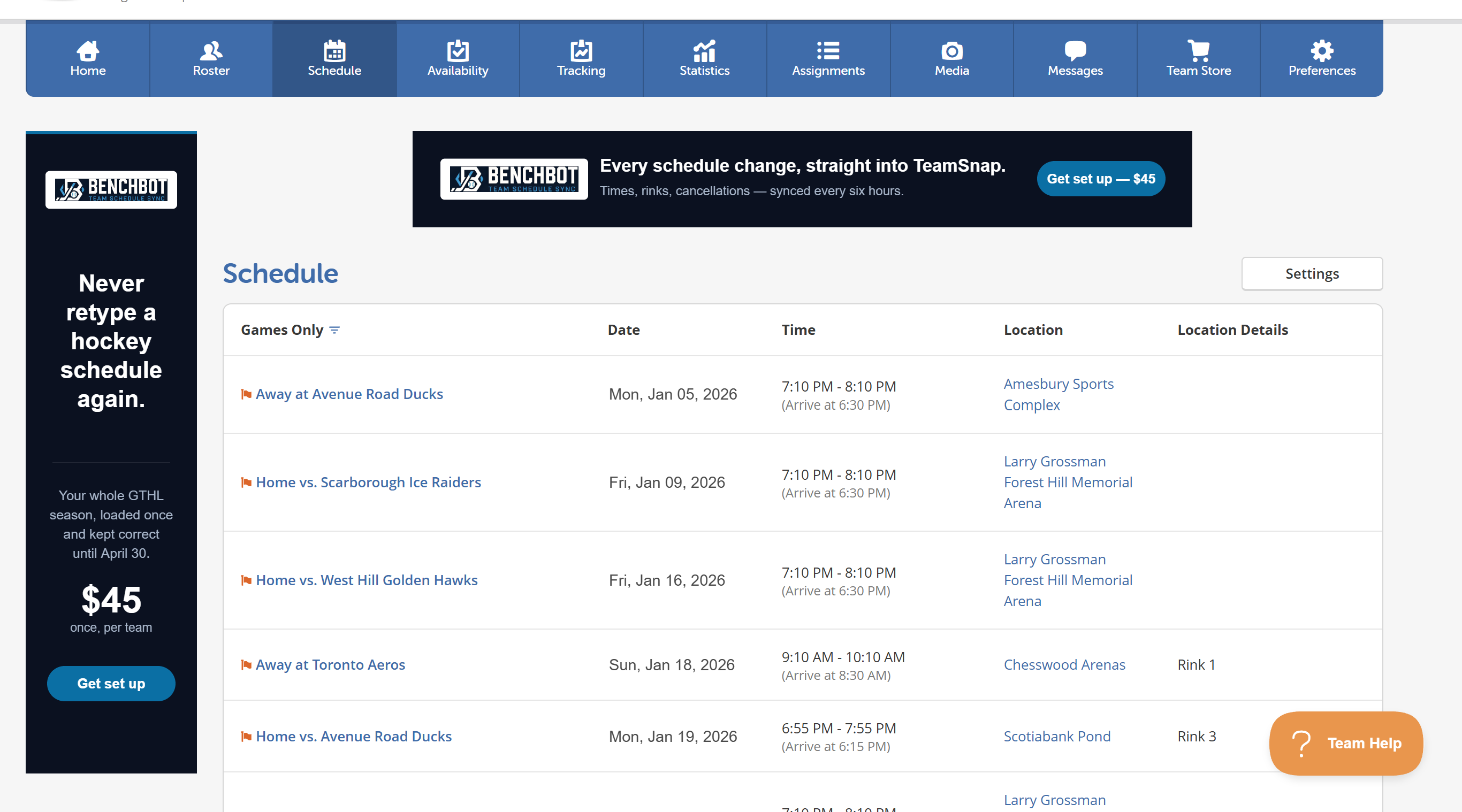Viewport: 1462px width, 812px height.
Task: Click the Media camera icon
Action: (952, 51)
